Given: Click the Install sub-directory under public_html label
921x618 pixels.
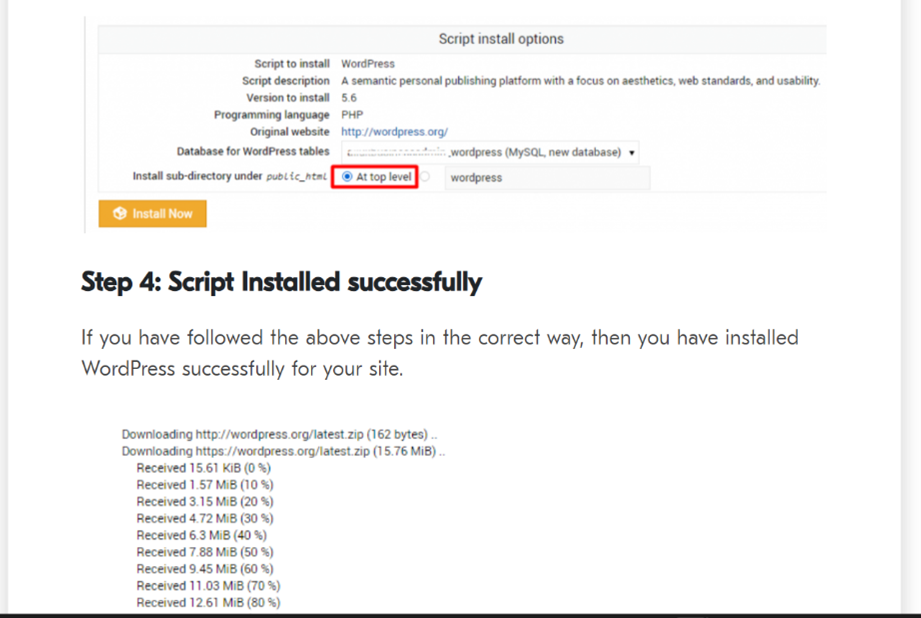Looking at the screenshot, I should [231, 177].
